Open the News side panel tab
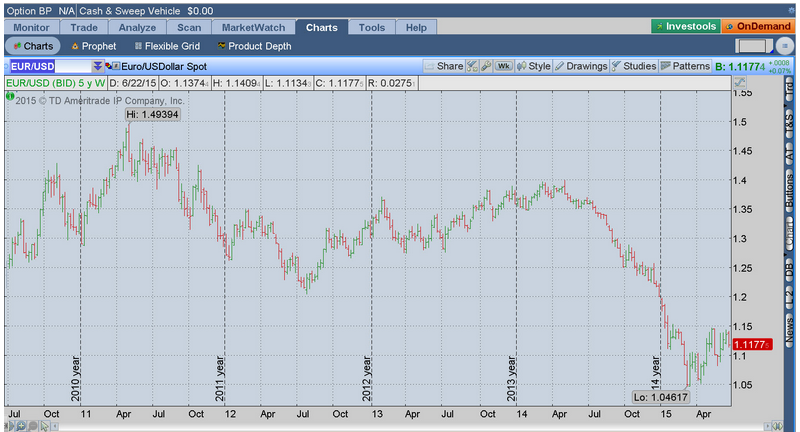Image resolution: width=800 pixels, height=432 pixels. [x=789, y=329]
